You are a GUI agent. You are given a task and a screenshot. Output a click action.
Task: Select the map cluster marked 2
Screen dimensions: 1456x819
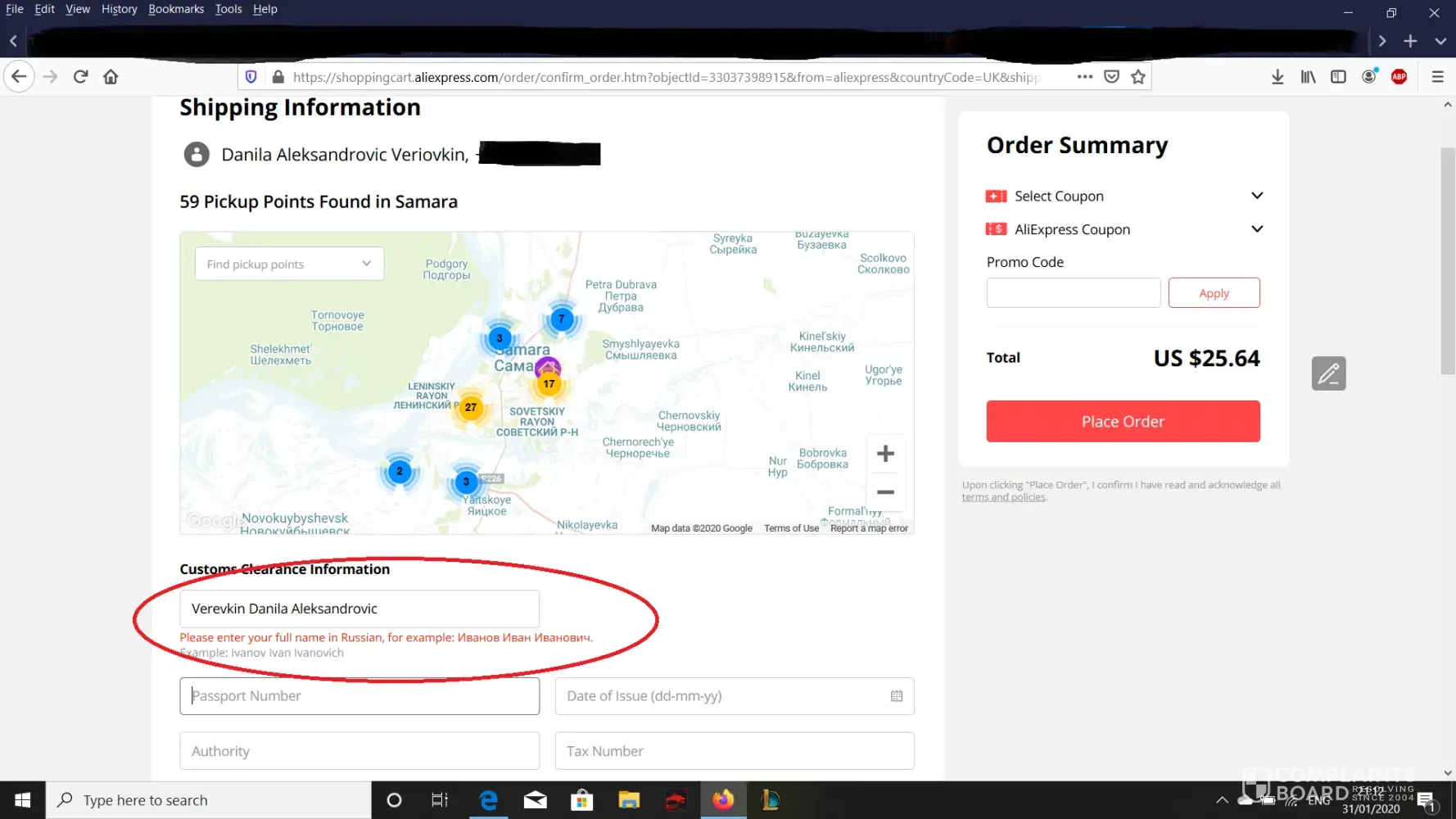click(400, 471)
